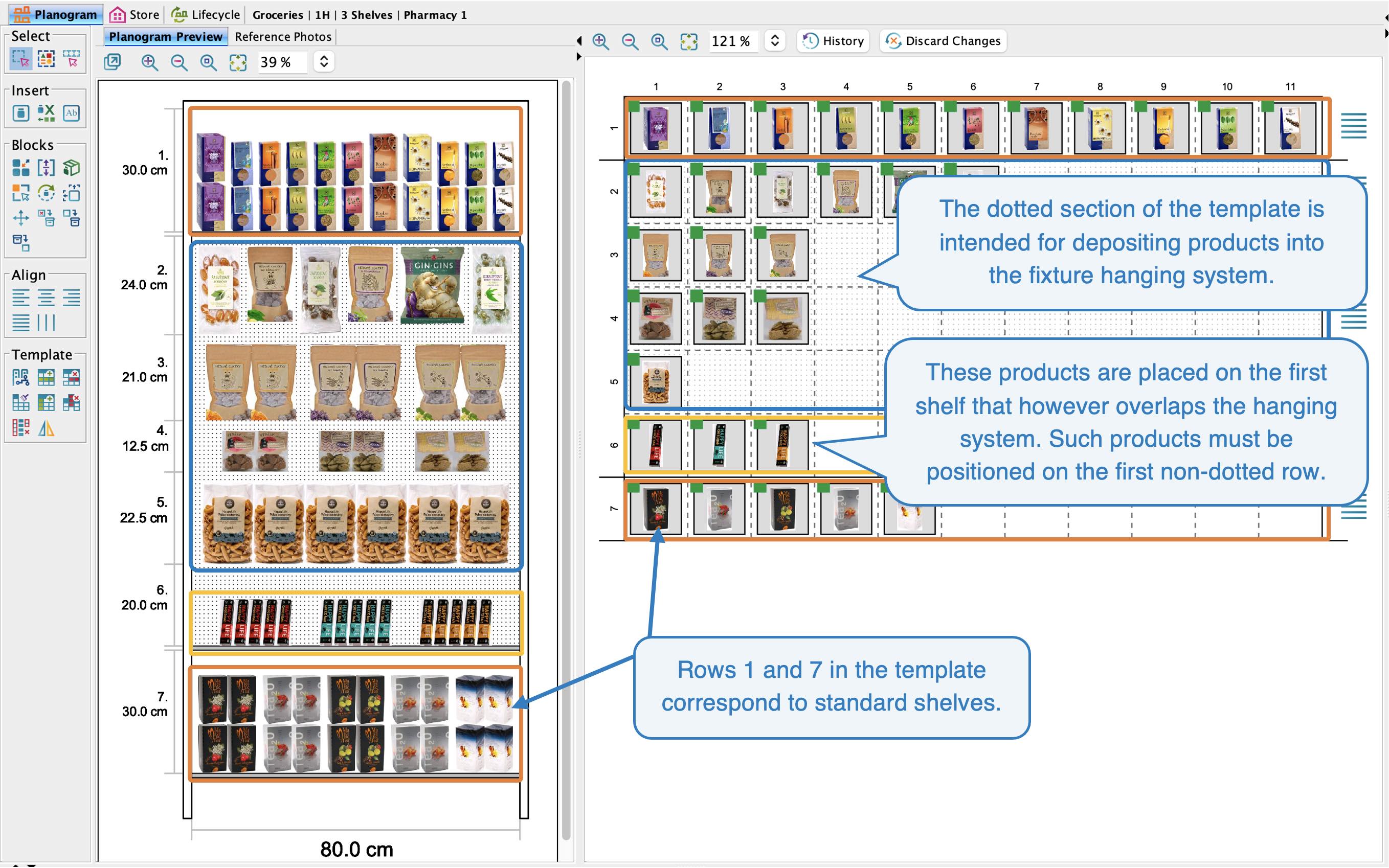Fit the planogram preview to window
The image size is (1389, 868).
238,62
